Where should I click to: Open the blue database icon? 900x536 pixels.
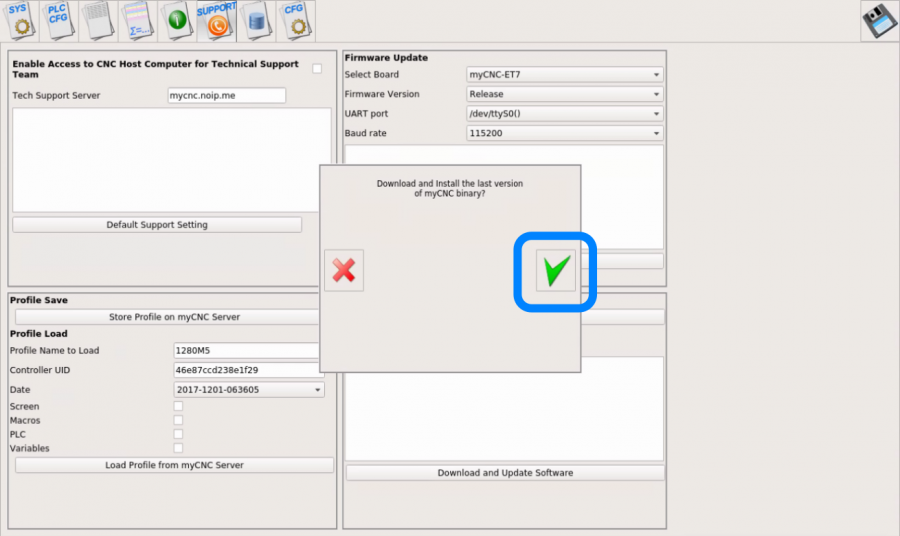256,20
